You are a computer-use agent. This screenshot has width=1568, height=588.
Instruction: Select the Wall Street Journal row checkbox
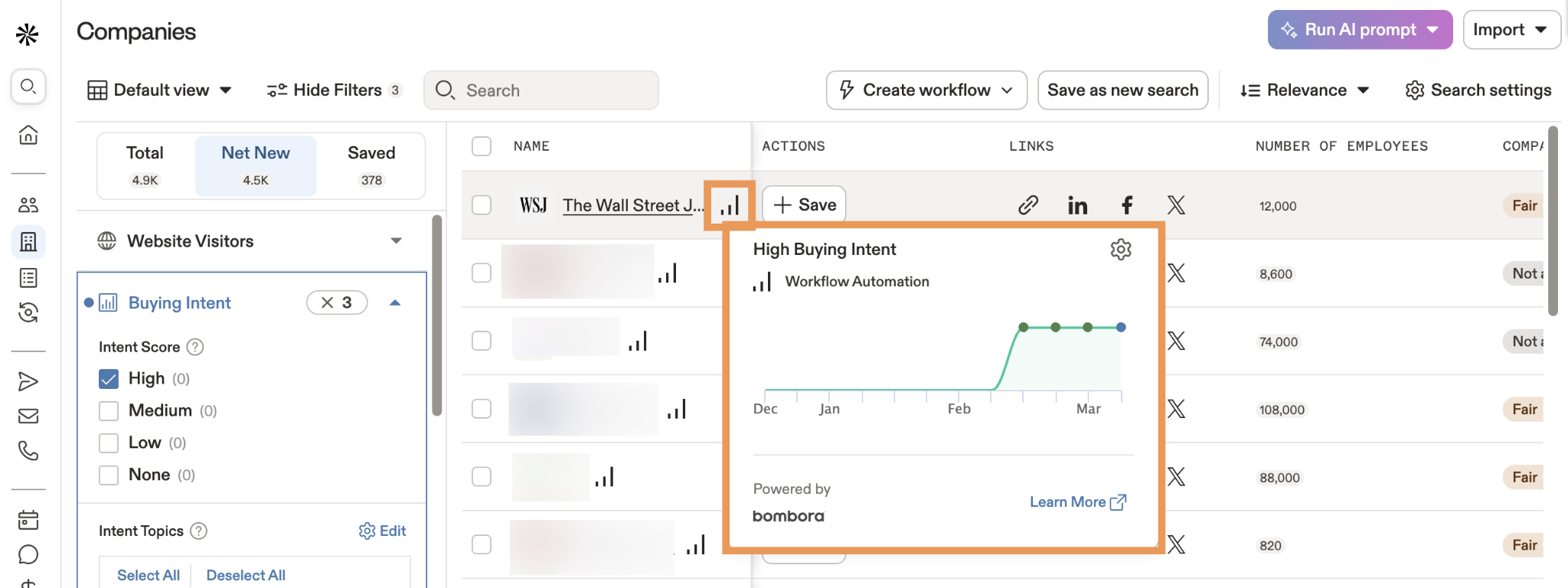tap(482, 205)
